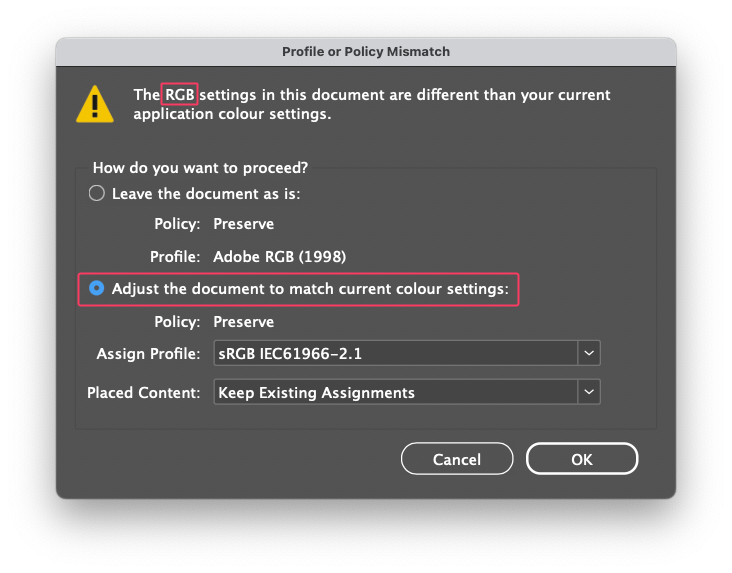Select the Leave the document as is radio button

pyautogui.click(x=97, y=193)
